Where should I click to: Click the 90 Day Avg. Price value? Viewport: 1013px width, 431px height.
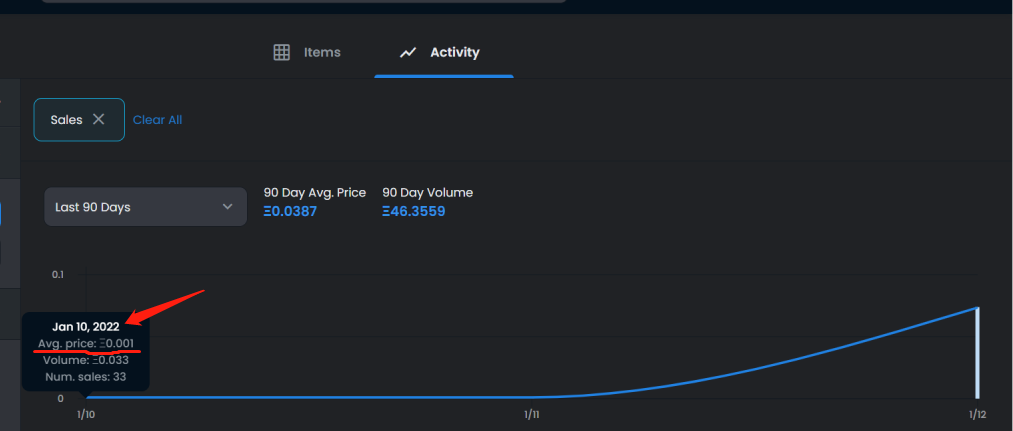290,212
